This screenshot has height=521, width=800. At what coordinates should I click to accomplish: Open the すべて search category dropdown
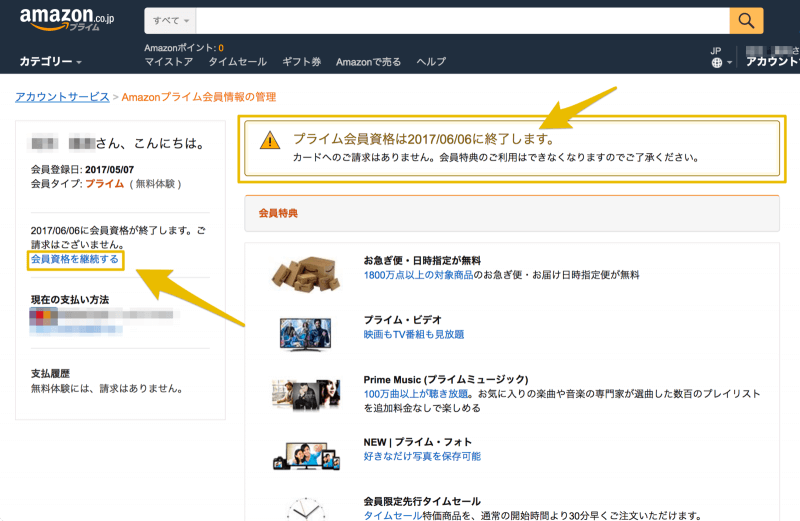[170, 21]
